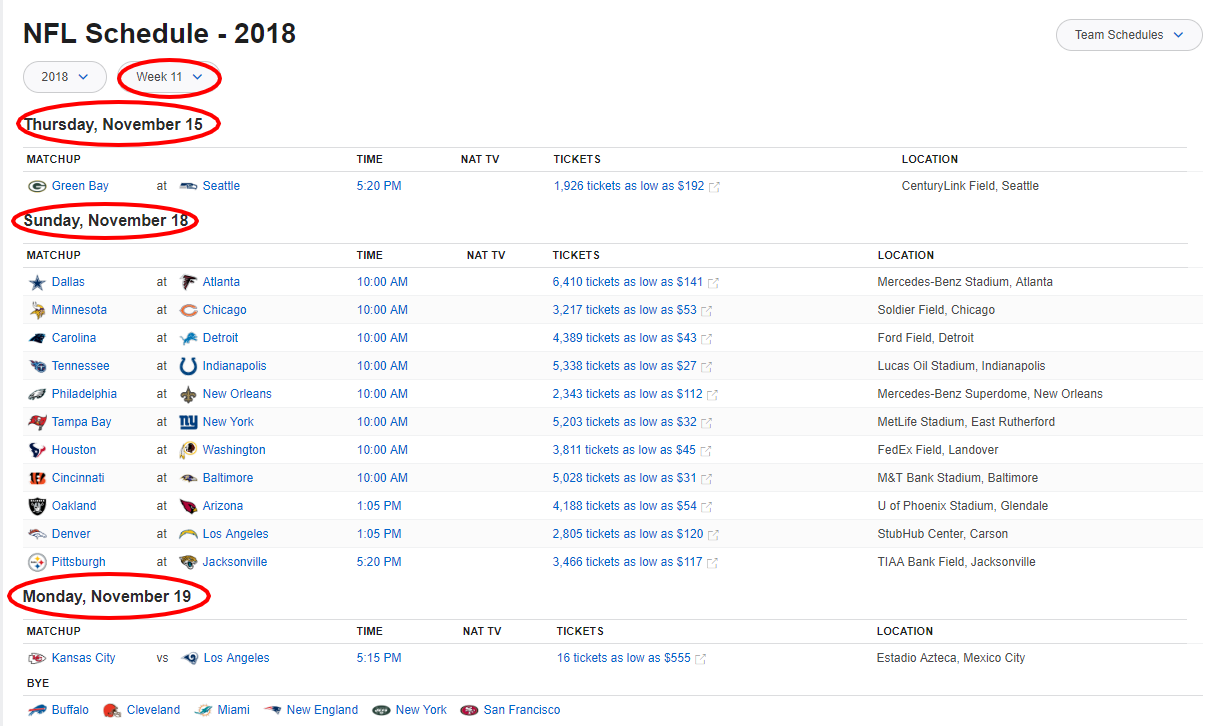Open 5,338 tickets as low as $27
The width and height of the screenshot is (1214, 726).
(x=625, y=366)
